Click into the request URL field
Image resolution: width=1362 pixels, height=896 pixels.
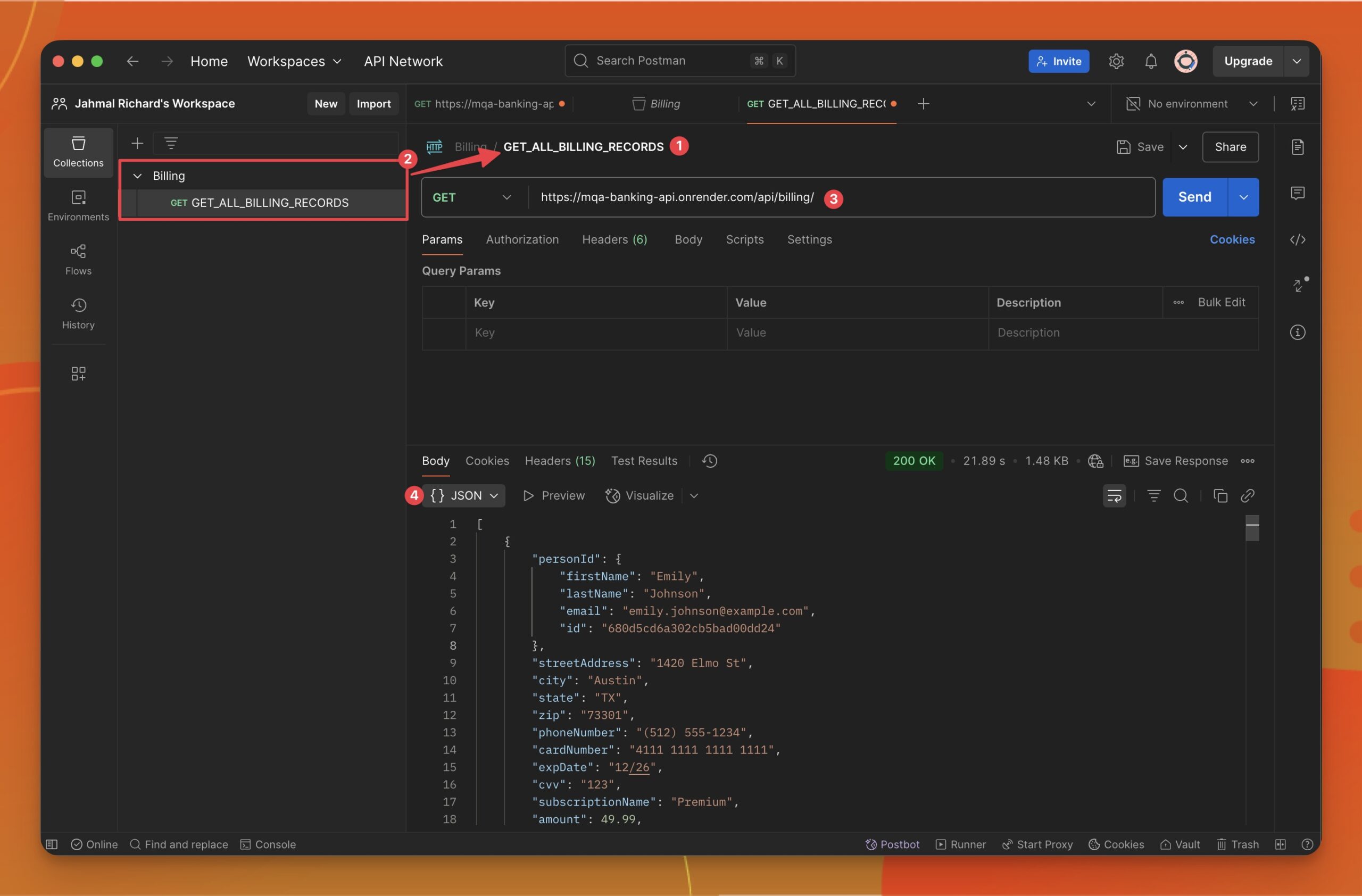pos(841,197)
